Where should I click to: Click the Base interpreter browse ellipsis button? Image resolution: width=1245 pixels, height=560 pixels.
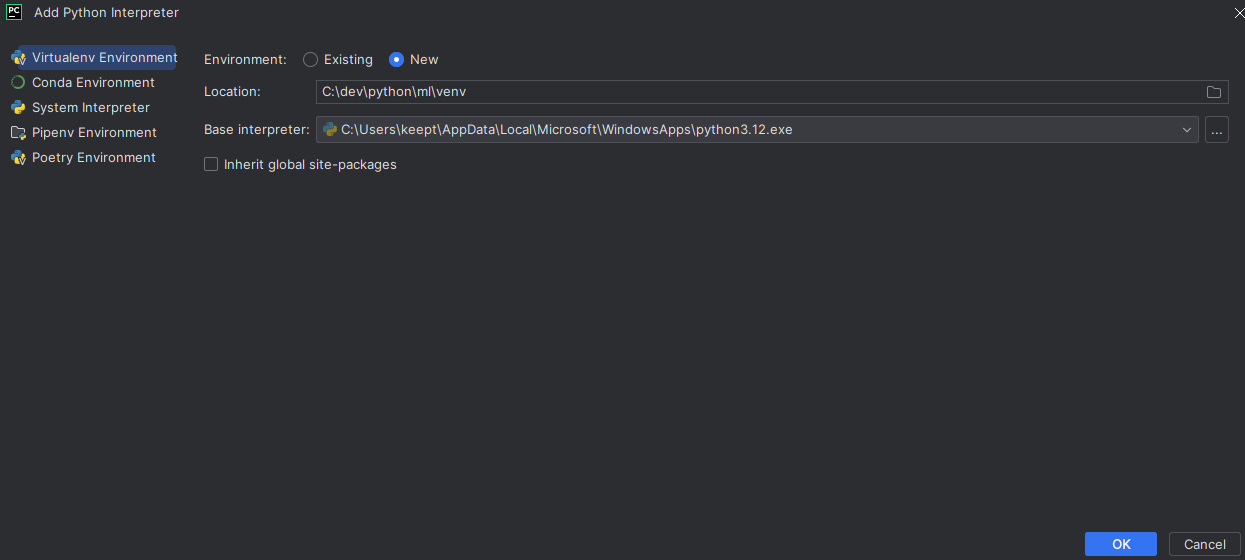(x=1217, y=129)
